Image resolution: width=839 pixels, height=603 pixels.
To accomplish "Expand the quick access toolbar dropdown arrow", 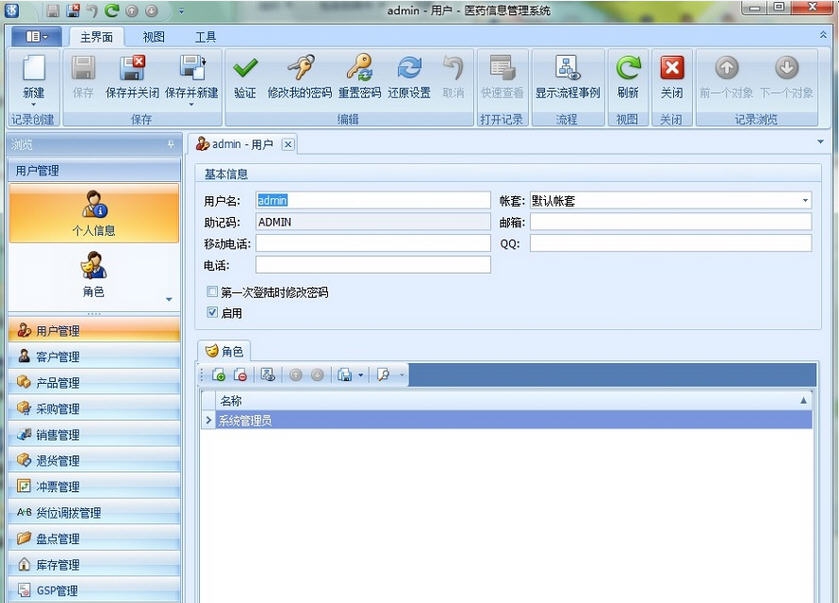I will [x=180, y=10].
